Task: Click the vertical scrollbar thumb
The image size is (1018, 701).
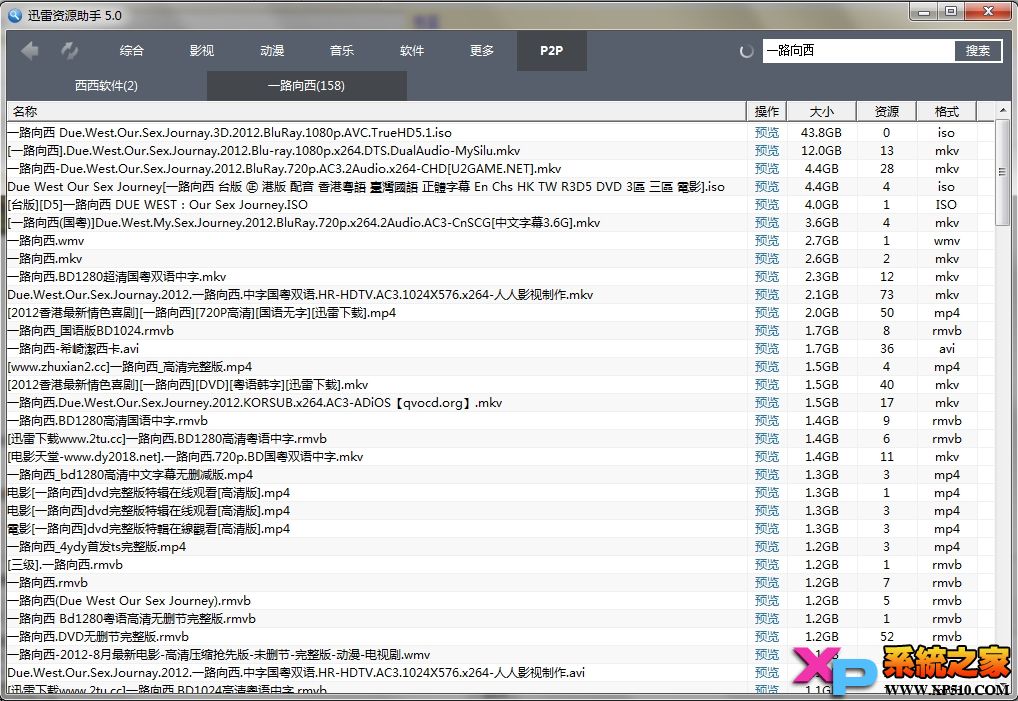Action: (x=1002, y=172)
